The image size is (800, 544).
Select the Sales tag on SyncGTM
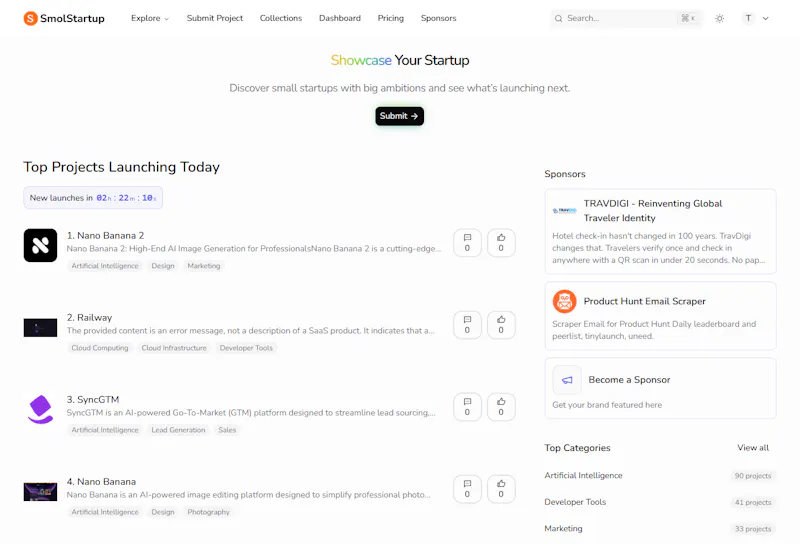click(227, 430)
